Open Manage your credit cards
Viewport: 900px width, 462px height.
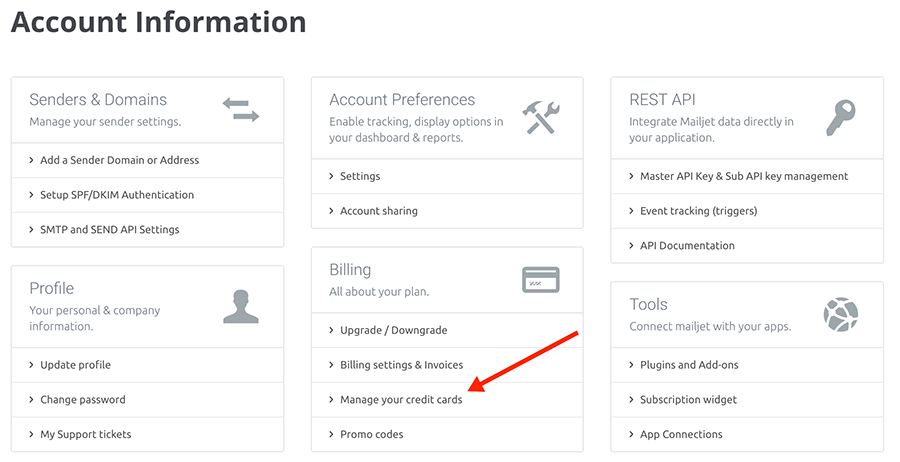401,399
